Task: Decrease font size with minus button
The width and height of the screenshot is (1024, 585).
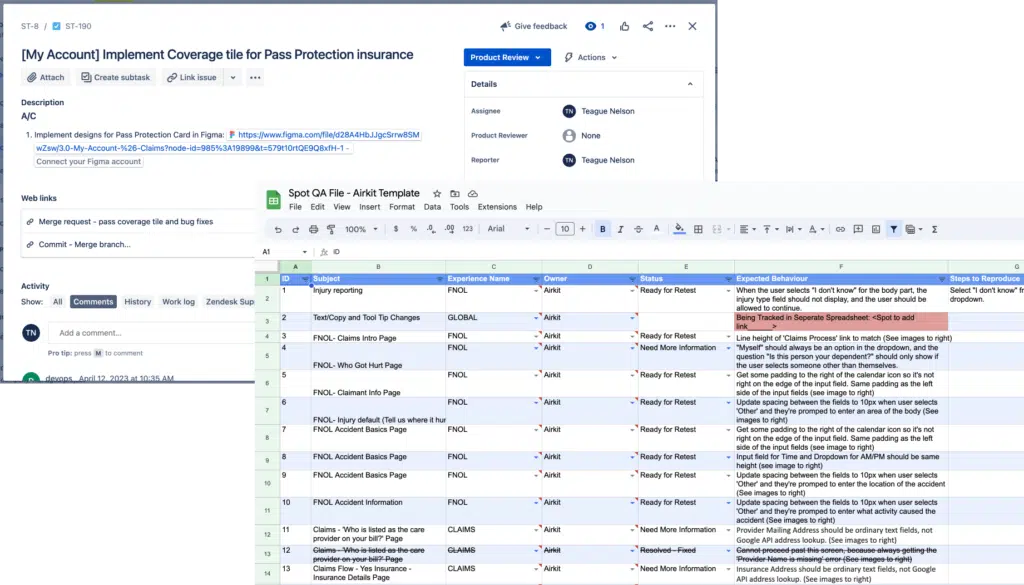Action: pyautogui.click(x=547, y=229)
